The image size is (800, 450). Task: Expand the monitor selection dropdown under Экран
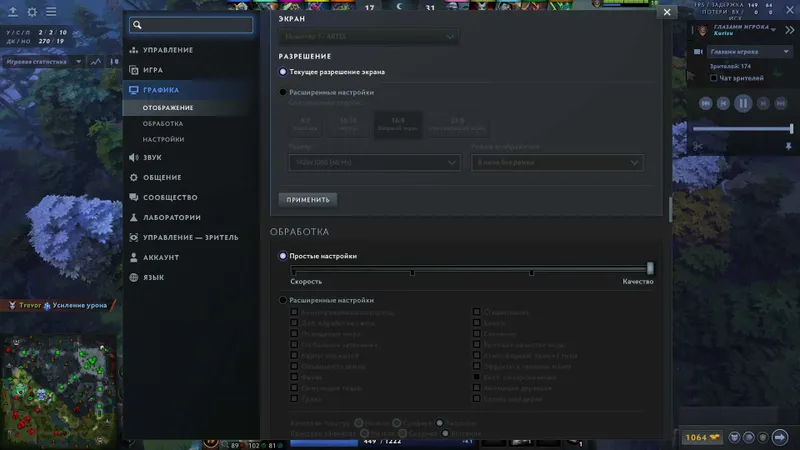pyautogui.click(x=368, y=37)
